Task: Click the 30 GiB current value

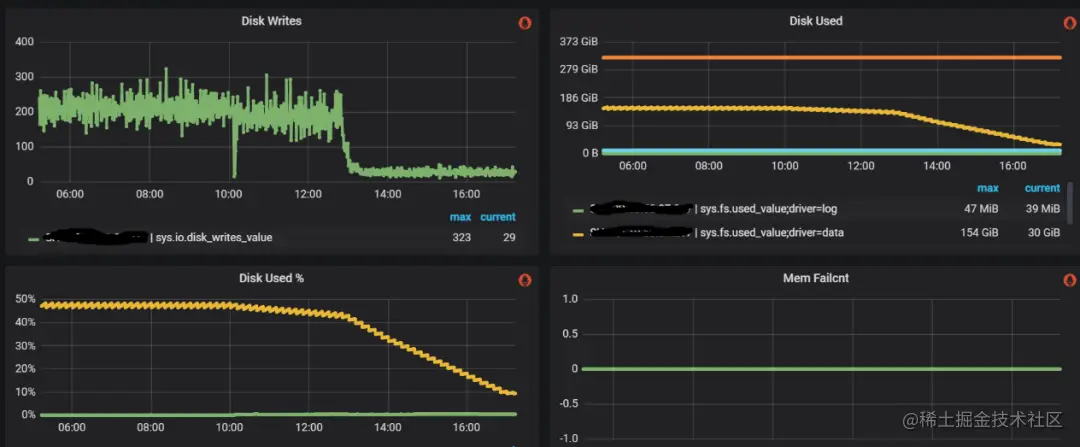Action: pyautogui.click(x=1043, y=233)
